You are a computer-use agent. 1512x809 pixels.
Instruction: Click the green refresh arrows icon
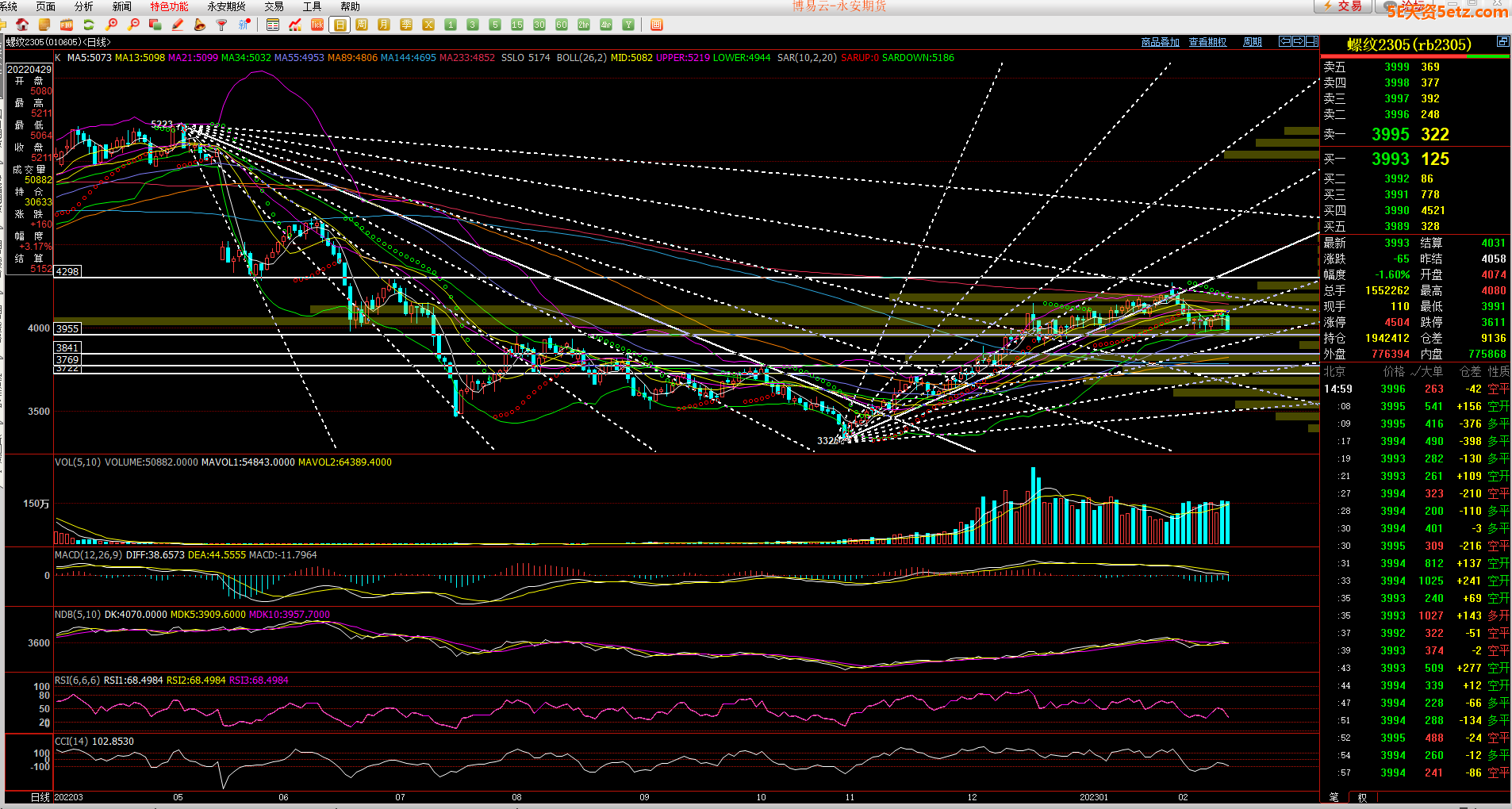(x=89, y=25)
